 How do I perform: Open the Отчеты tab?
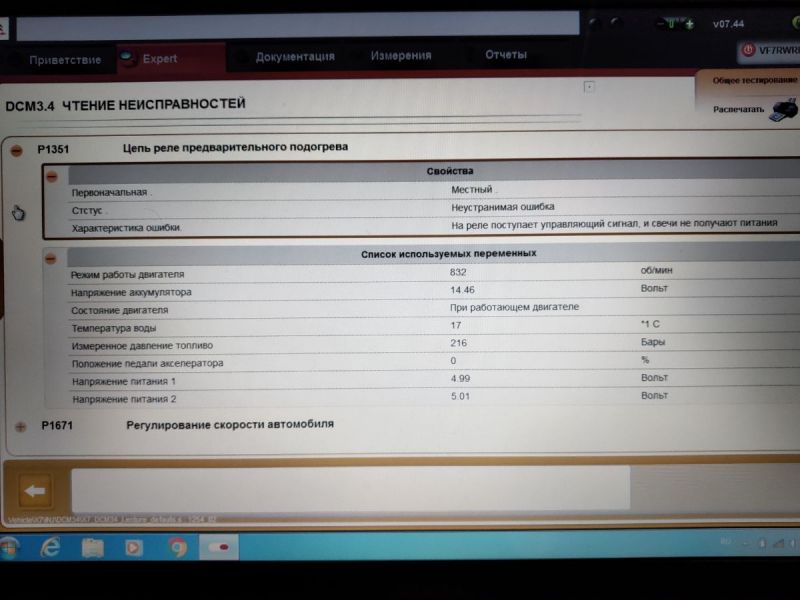506,55
